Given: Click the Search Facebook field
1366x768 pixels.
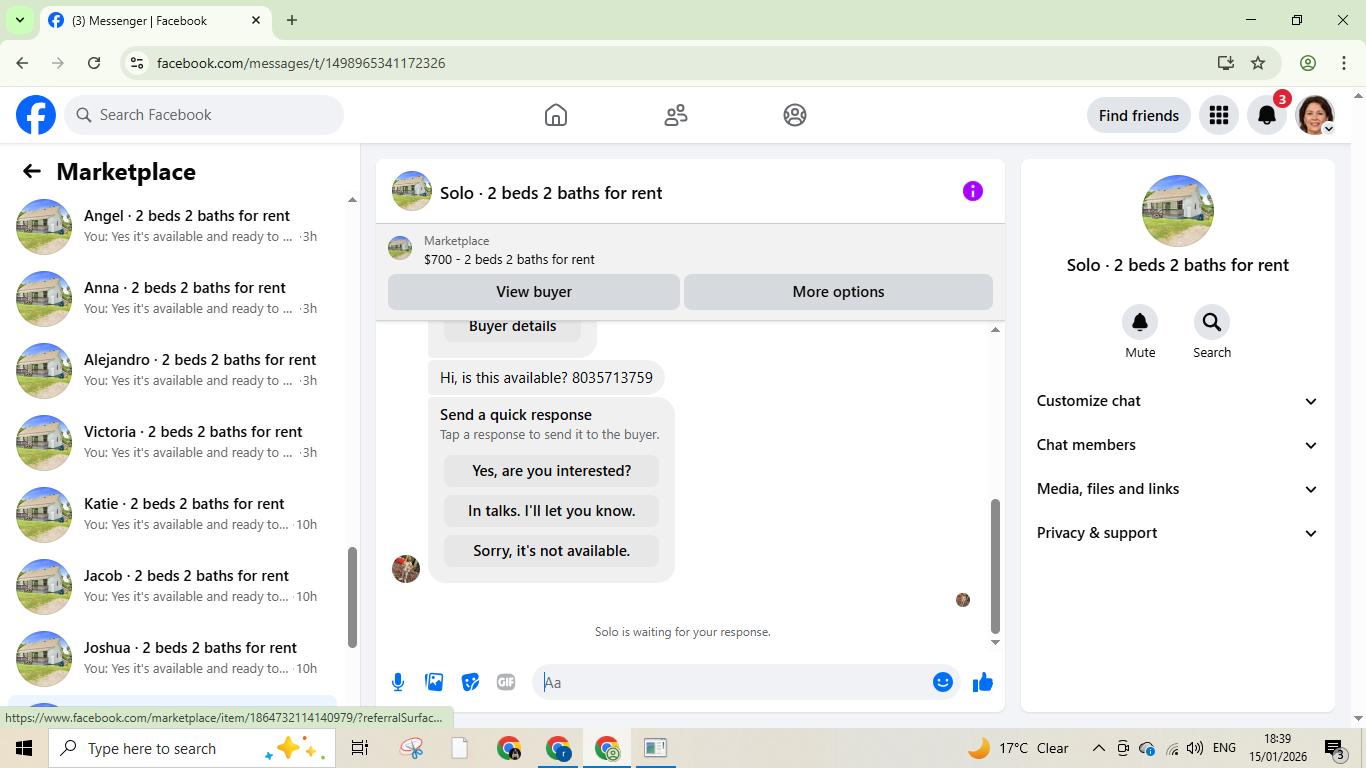Looking at the screenshot, I should click(204, 115).
